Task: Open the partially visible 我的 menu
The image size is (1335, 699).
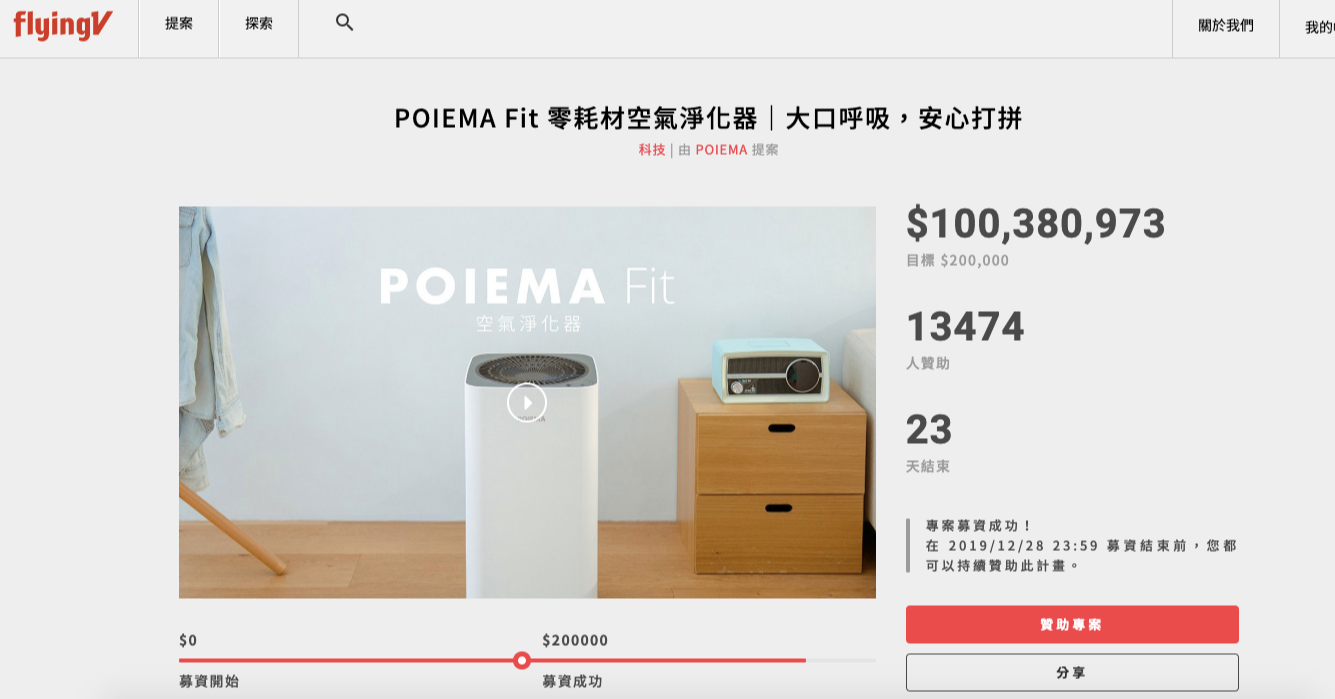Action: pyautogui.click(x=1319, y=27)
